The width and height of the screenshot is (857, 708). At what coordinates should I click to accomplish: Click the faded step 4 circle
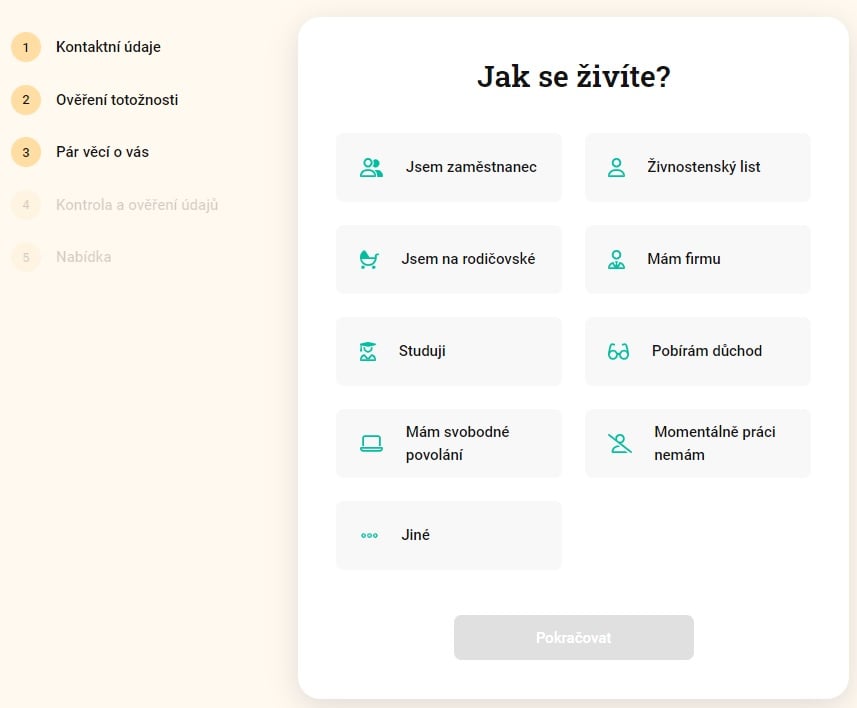coord(26,205)
